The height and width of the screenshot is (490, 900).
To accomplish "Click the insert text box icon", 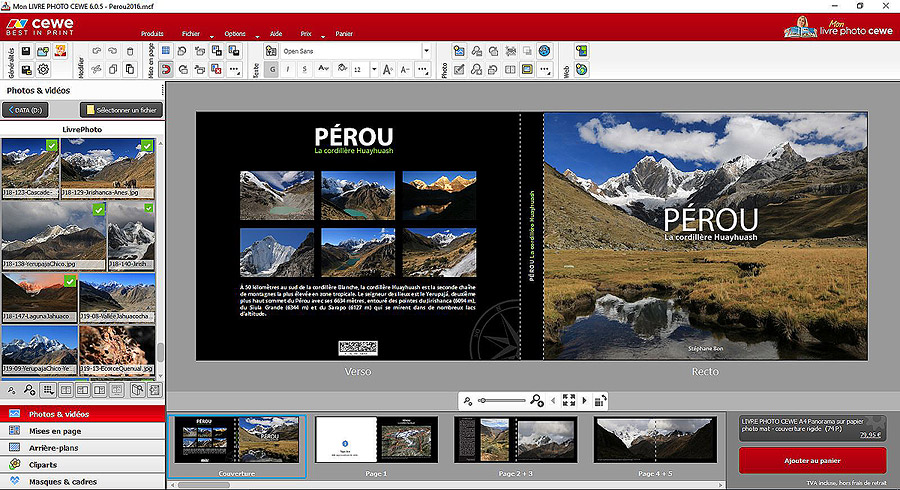I will [271, 51].
